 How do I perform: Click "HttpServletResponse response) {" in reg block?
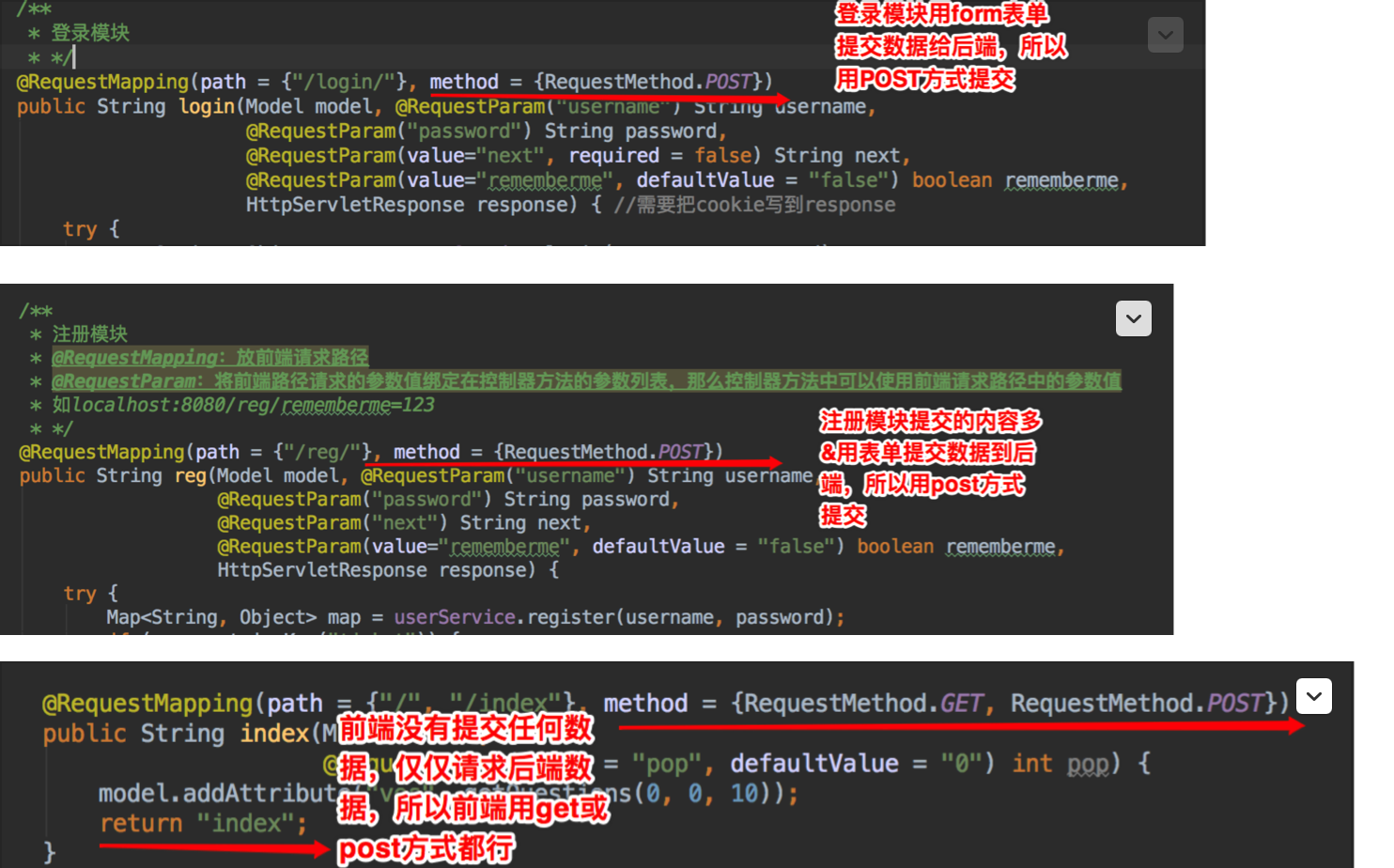(x=388, y=569)
